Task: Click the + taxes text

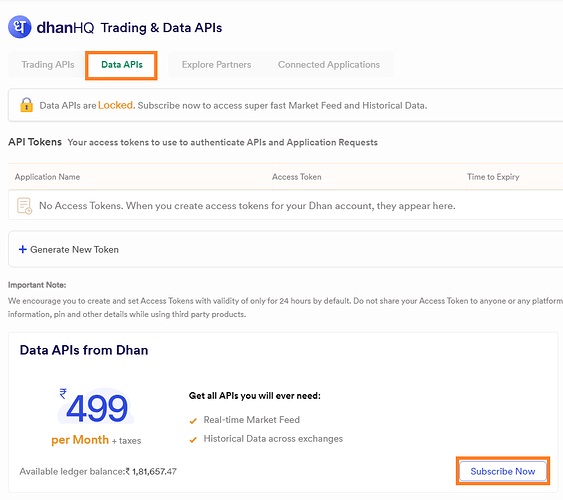Action: pos(126,441)
